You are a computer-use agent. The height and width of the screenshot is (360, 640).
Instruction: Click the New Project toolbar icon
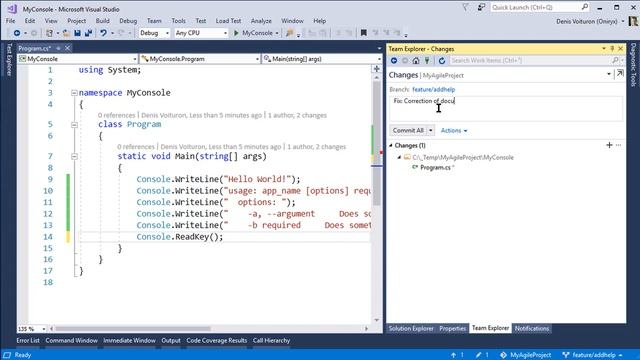(49, 33)
